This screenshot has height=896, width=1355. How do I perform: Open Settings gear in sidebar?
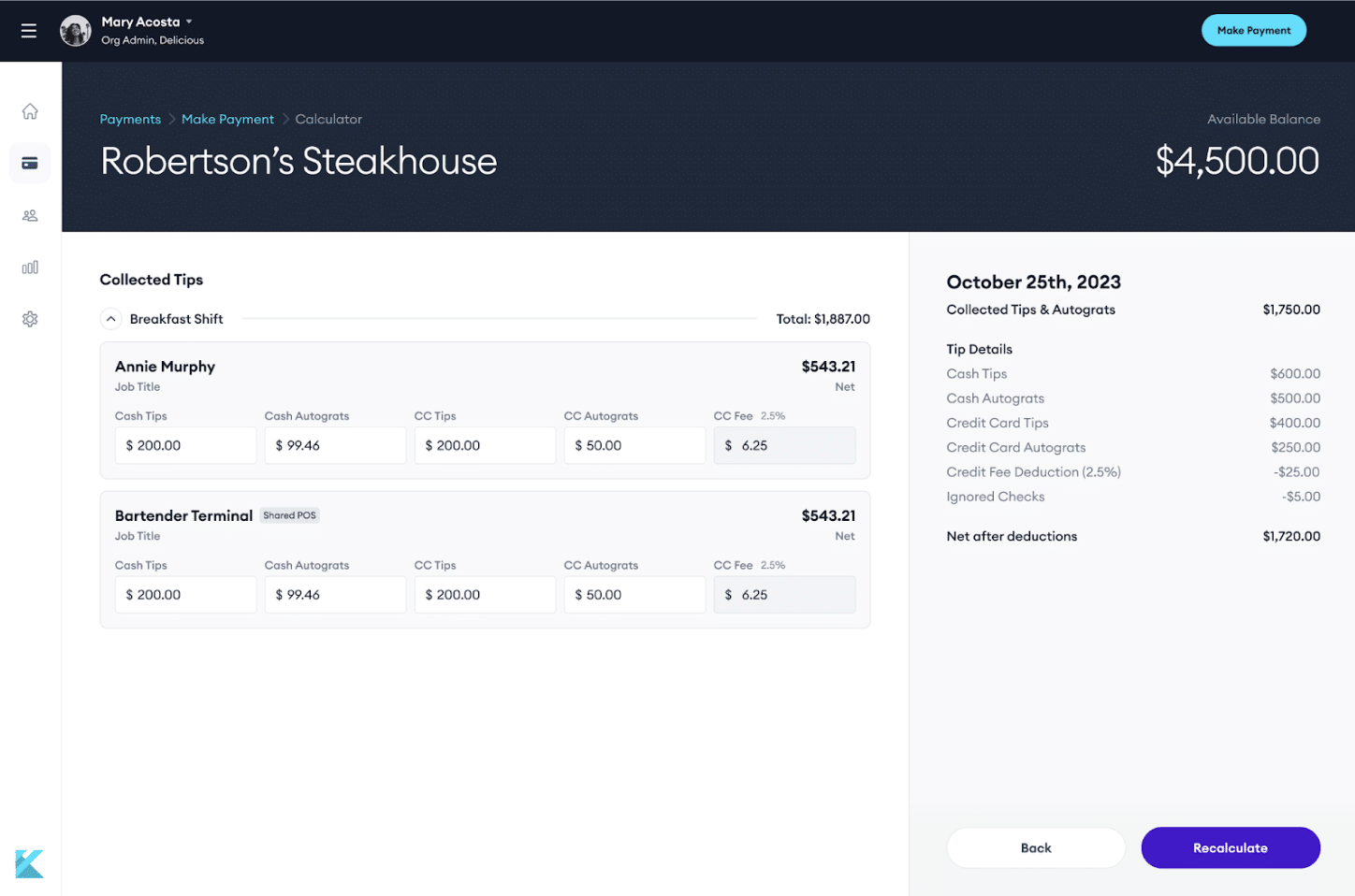[30, 319]
